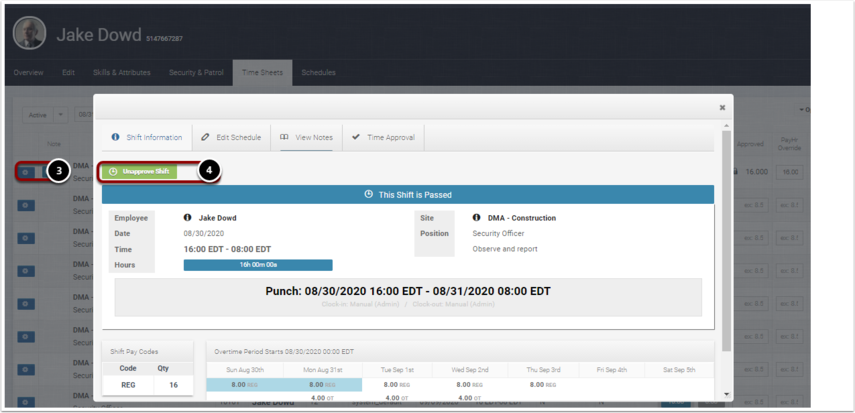Select the Sun Aug 30th 8.00 REG cell

pos(244,384)
